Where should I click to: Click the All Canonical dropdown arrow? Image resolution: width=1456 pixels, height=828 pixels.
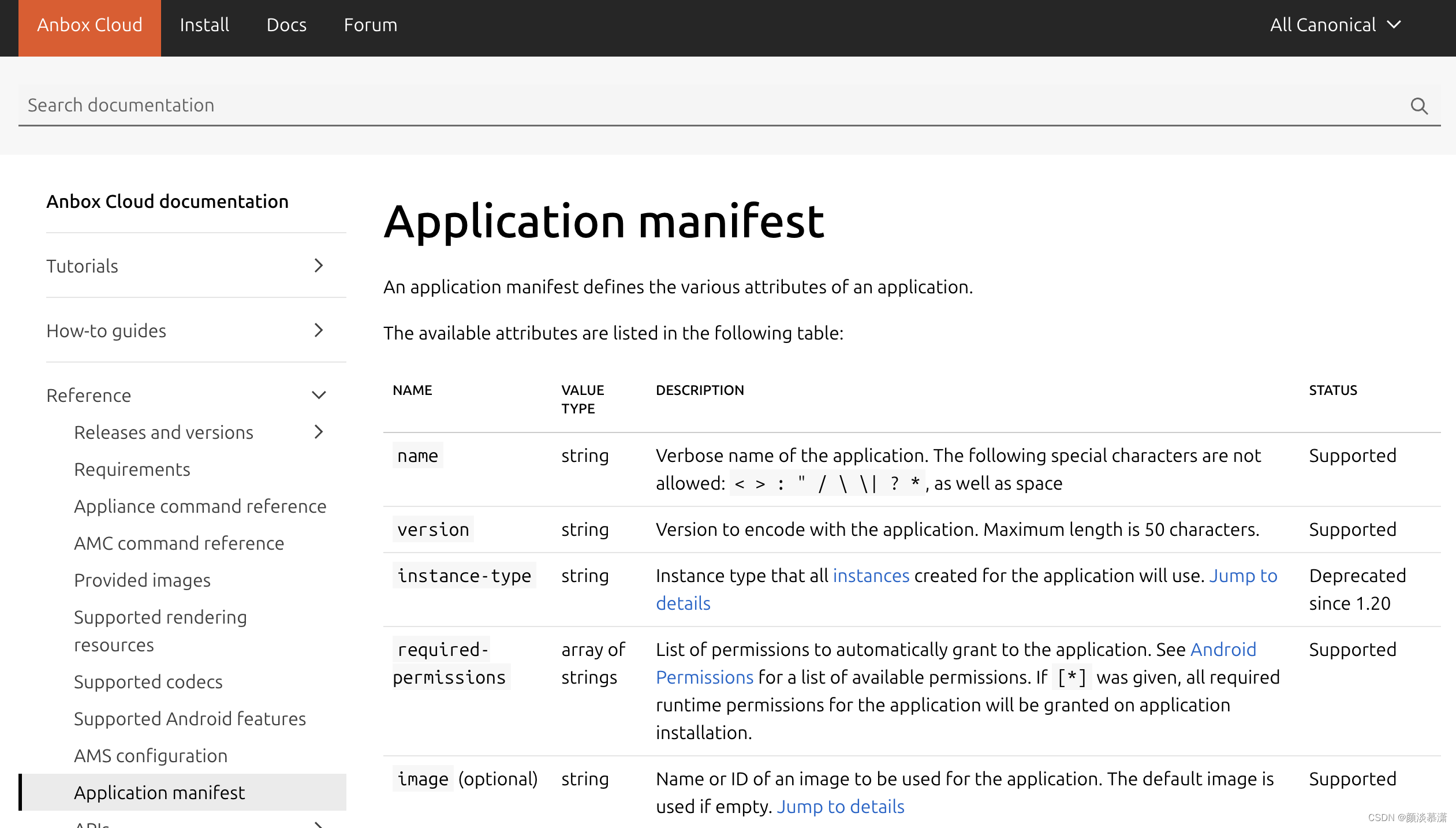point(1397,24)
